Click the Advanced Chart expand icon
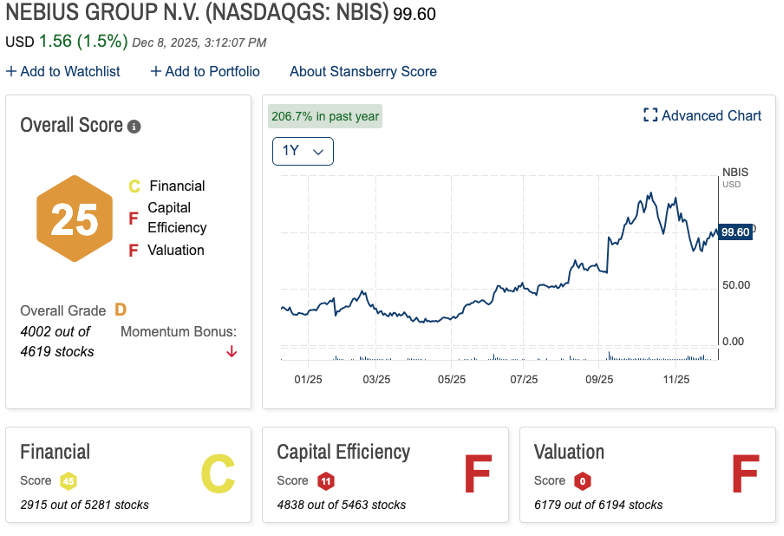The width and height of the screenshot is (784, 536). point(650,116)
